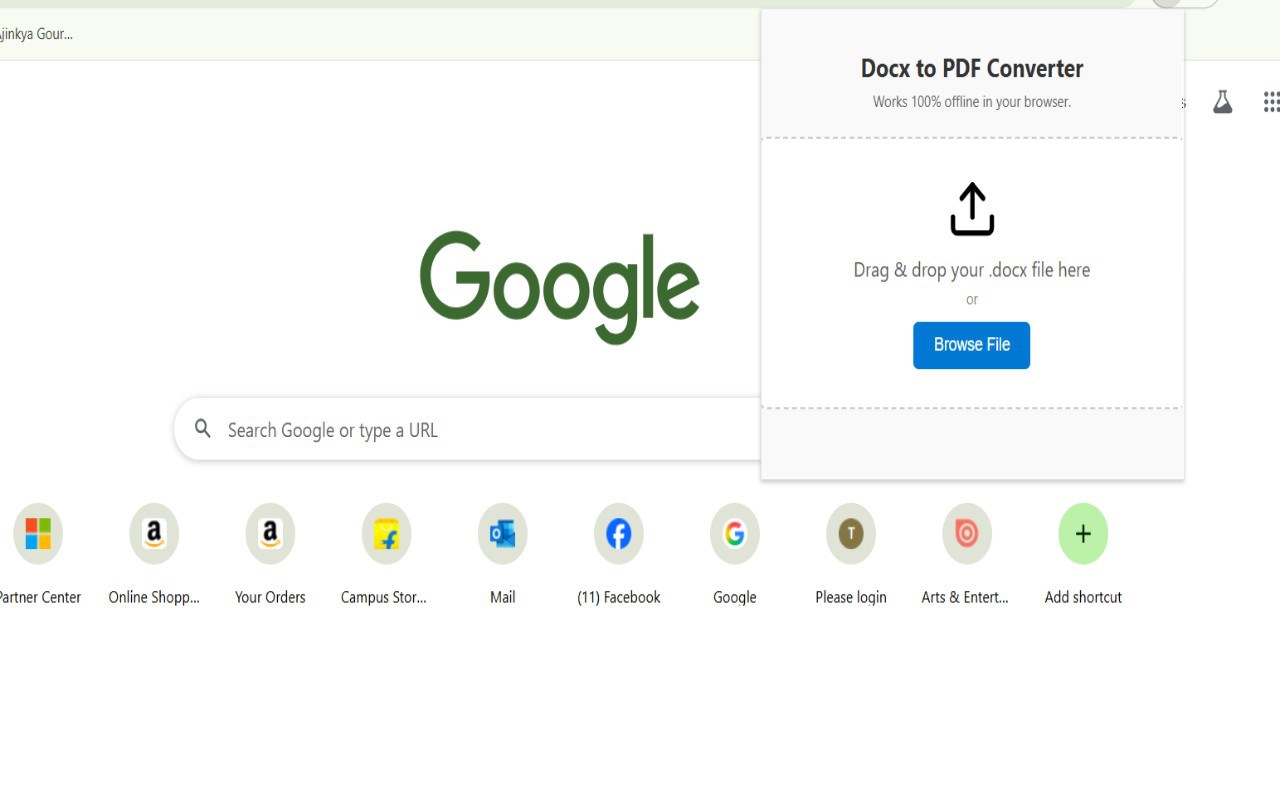Image resolution: width=1280 pixels, height=800 pixels.
Task: Click the Google logo
Action: [559, 287]
